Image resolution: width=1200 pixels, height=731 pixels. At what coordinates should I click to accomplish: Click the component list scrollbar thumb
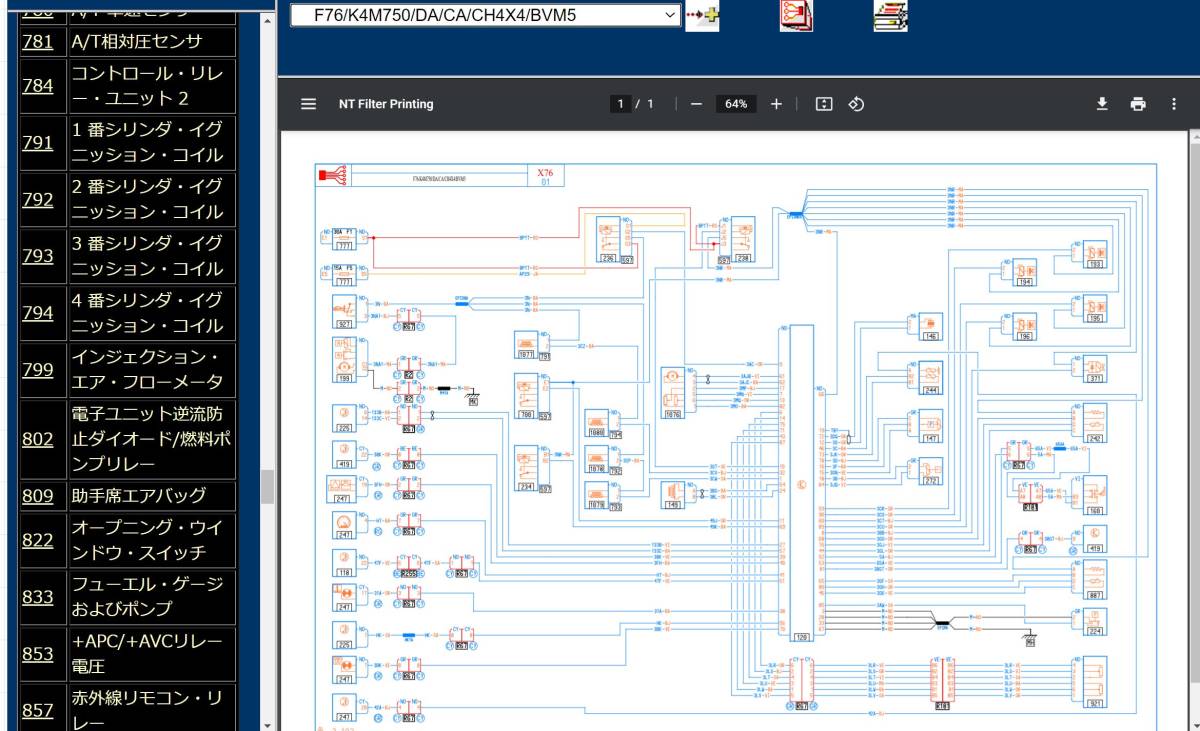point(267,486)
